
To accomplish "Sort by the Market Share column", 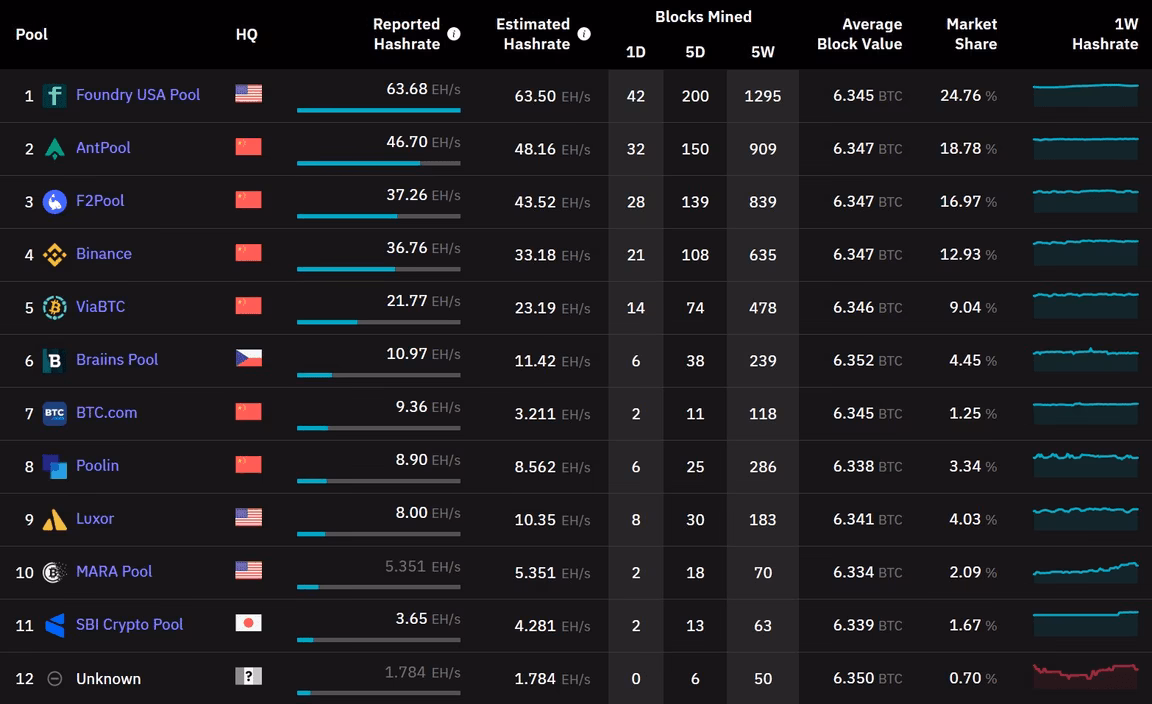I will [x=972, y=34].
